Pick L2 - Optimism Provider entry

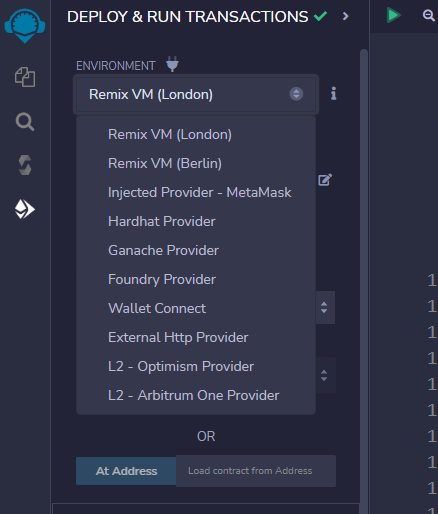pyautogui.click(x=181, y=366)
